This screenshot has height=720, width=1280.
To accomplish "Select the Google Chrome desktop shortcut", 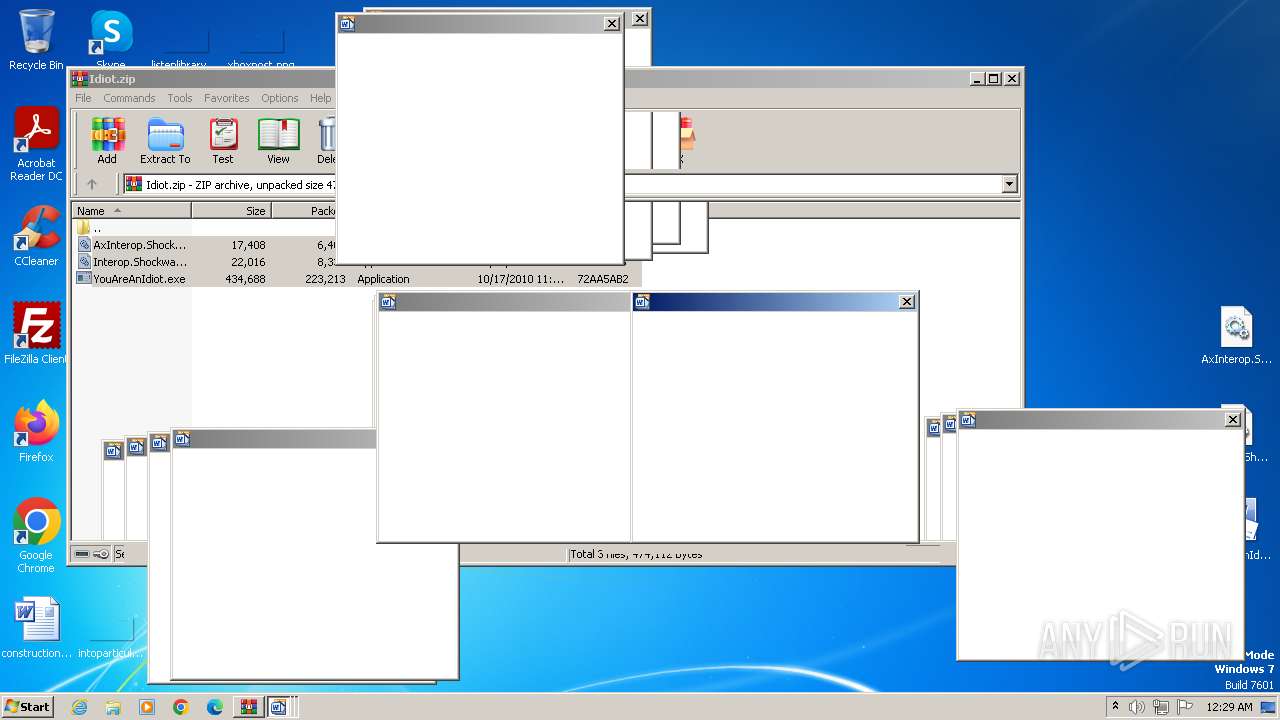I will pyautogui.click(x=36, y=536).
